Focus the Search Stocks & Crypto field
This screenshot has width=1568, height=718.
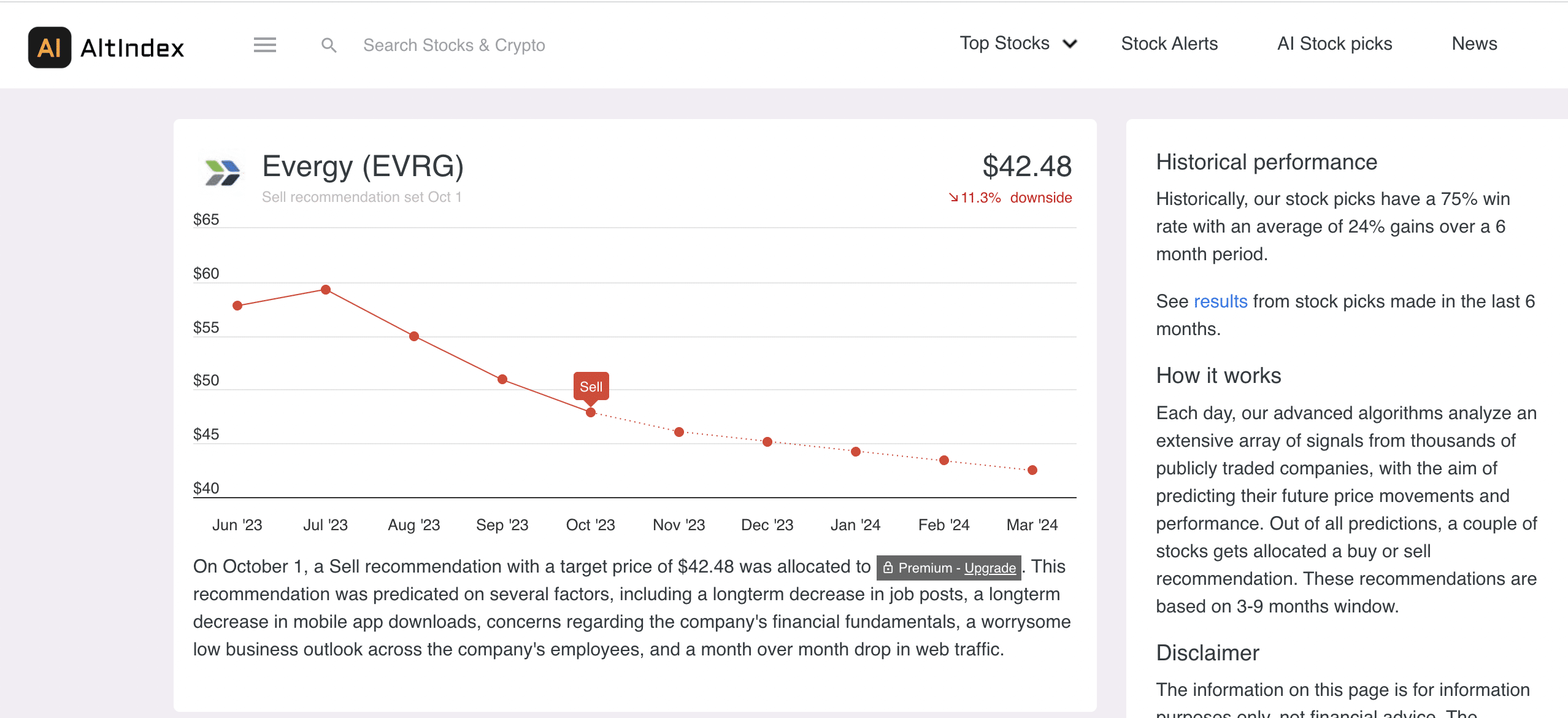click(454, 45)
